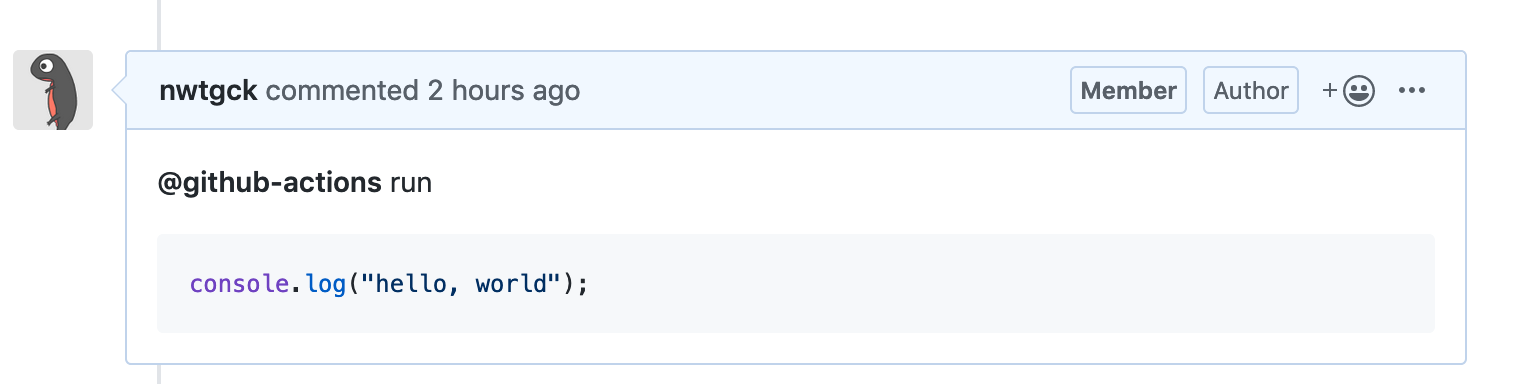Click the Author badge label
This screenshot has height=384, width=1524.
coord(1251,91)
